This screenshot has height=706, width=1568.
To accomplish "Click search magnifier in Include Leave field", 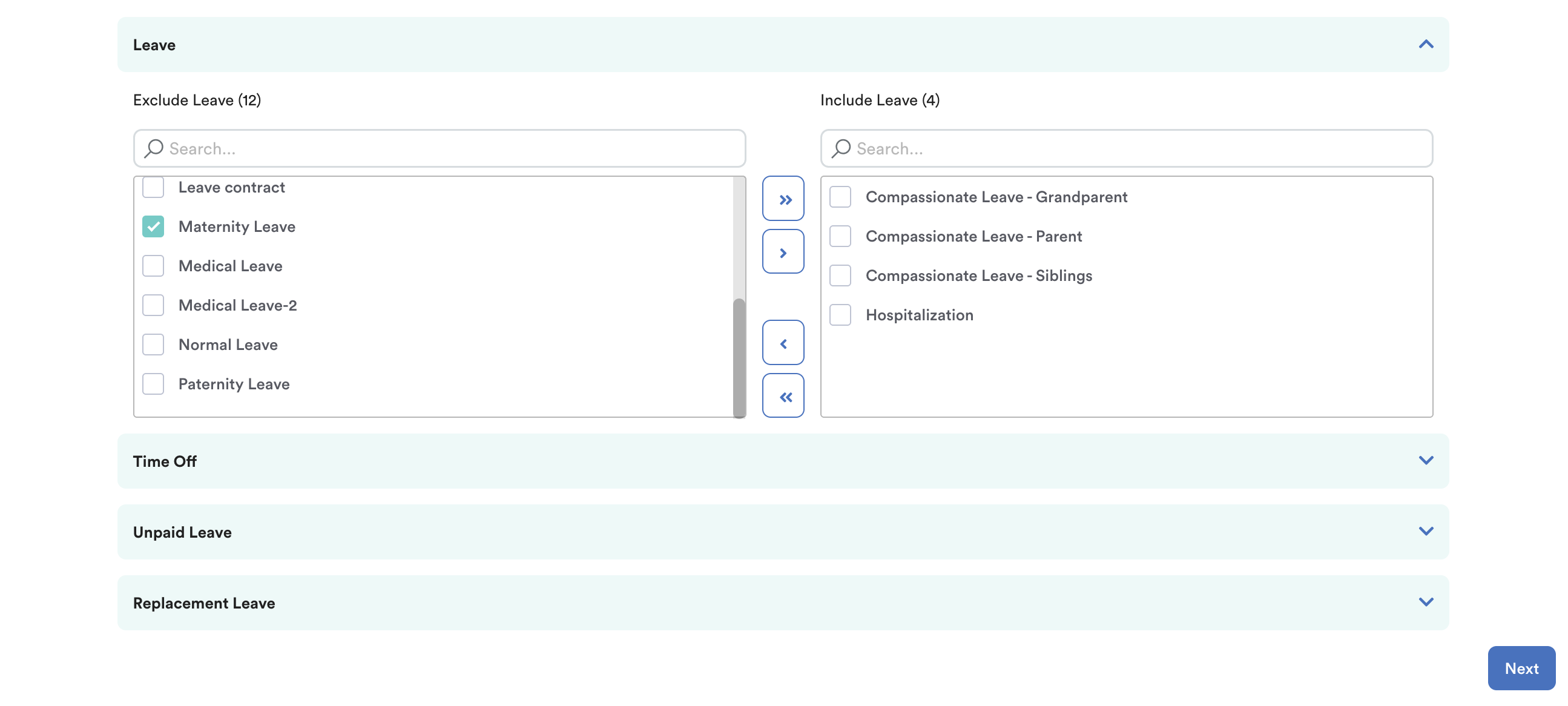I will 841,148.
